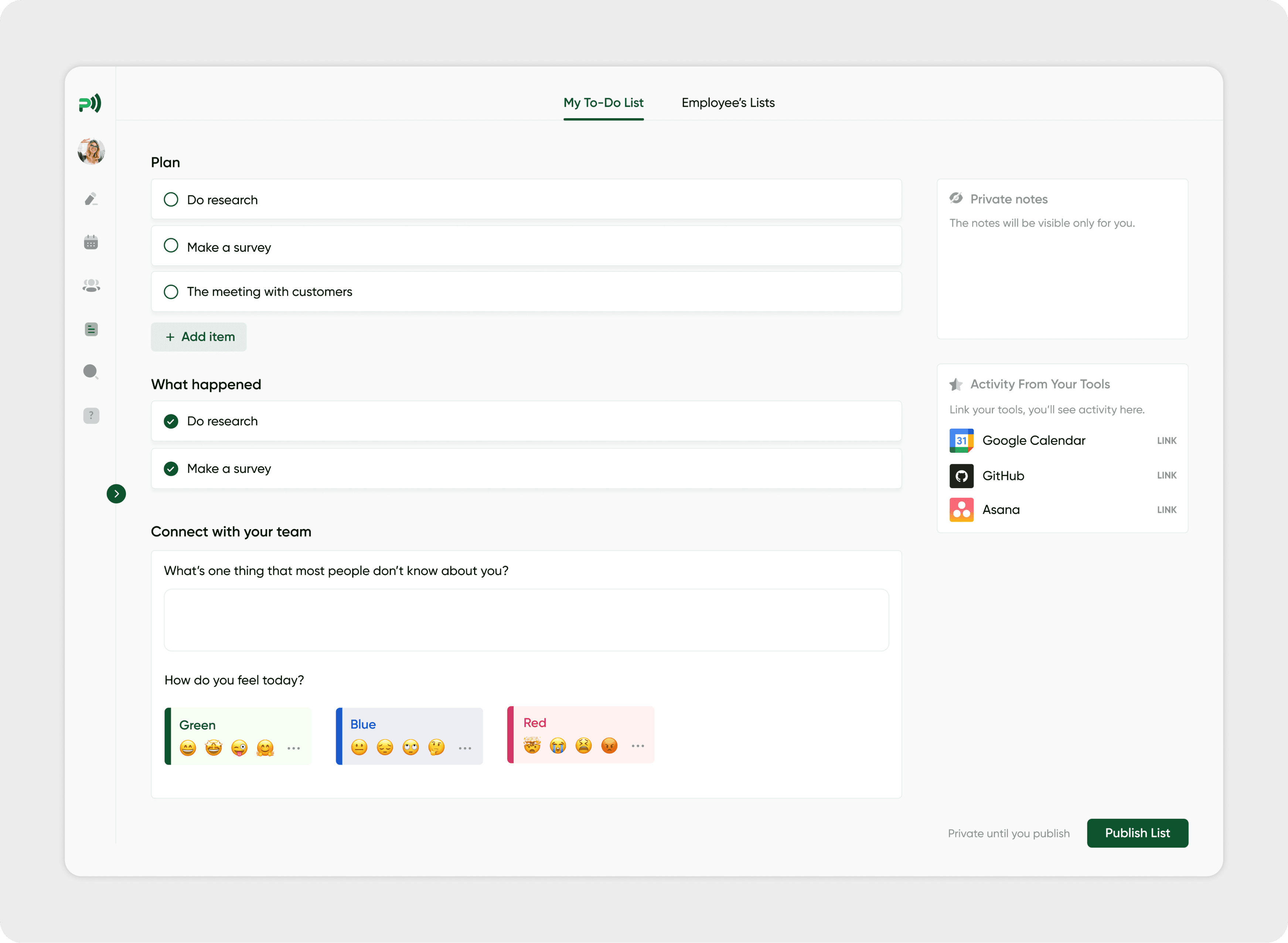Click the team question answer field
Screen dimensions: 1288x943
click(x=526, y=620)
